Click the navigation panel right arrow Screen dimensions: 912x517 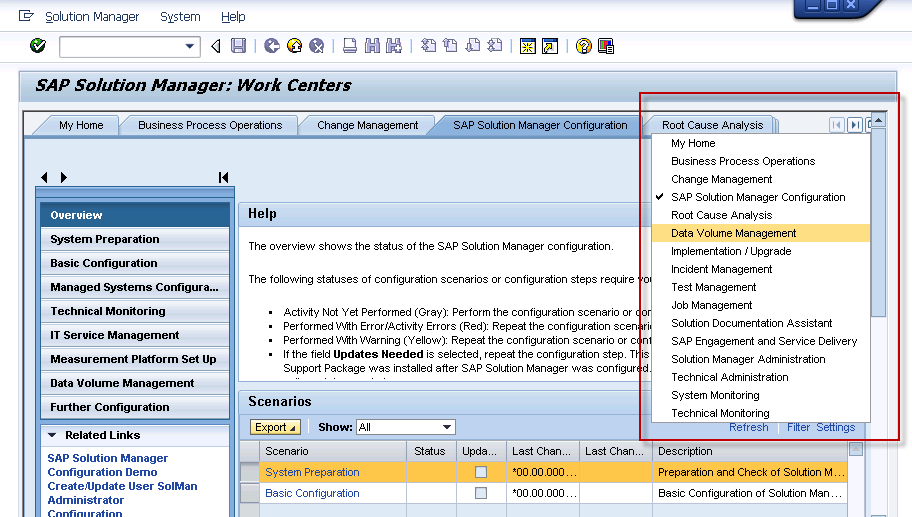(x=63, y=177)
